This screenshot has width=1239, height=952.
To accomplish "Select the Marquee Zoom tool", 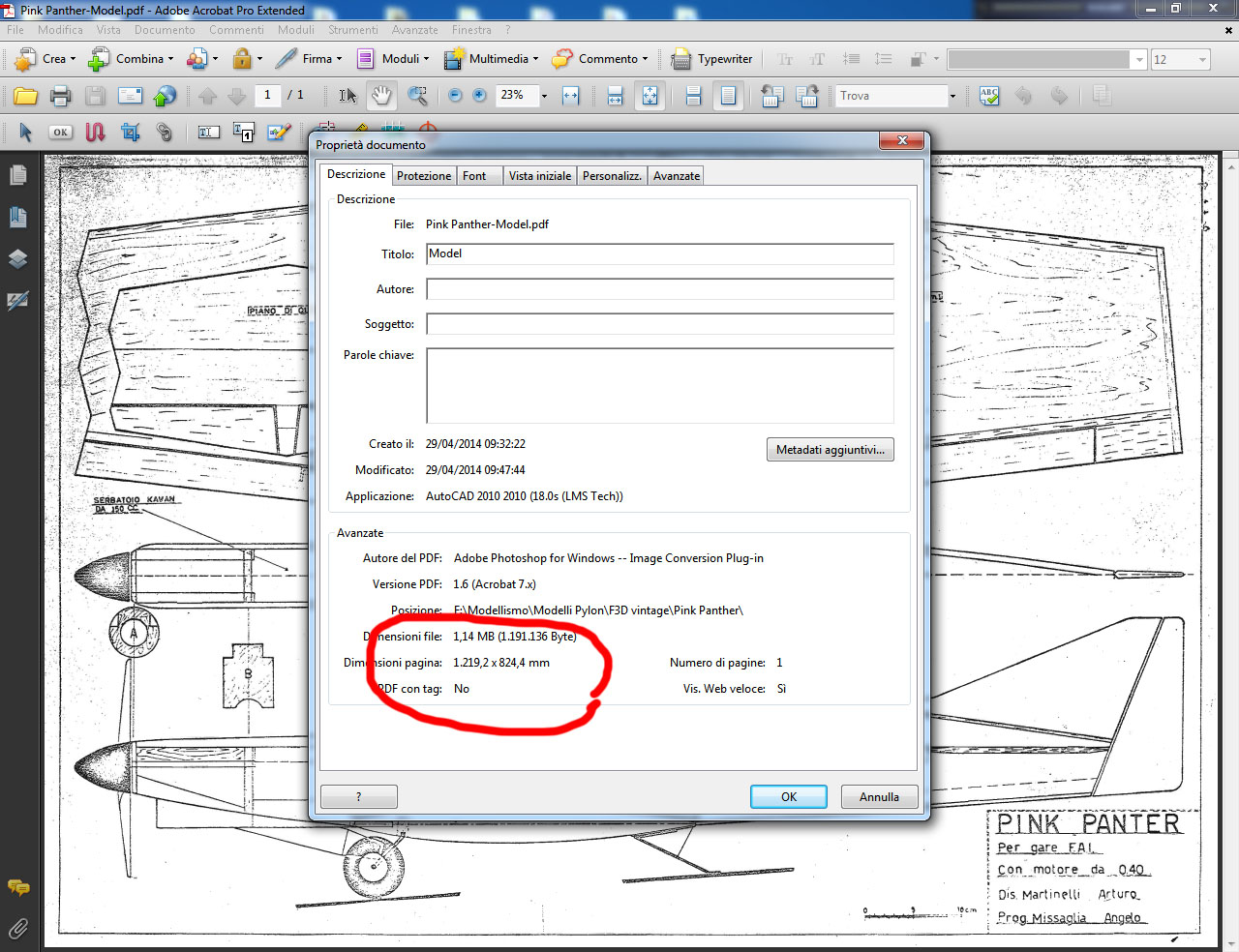I will click(417, 96).
